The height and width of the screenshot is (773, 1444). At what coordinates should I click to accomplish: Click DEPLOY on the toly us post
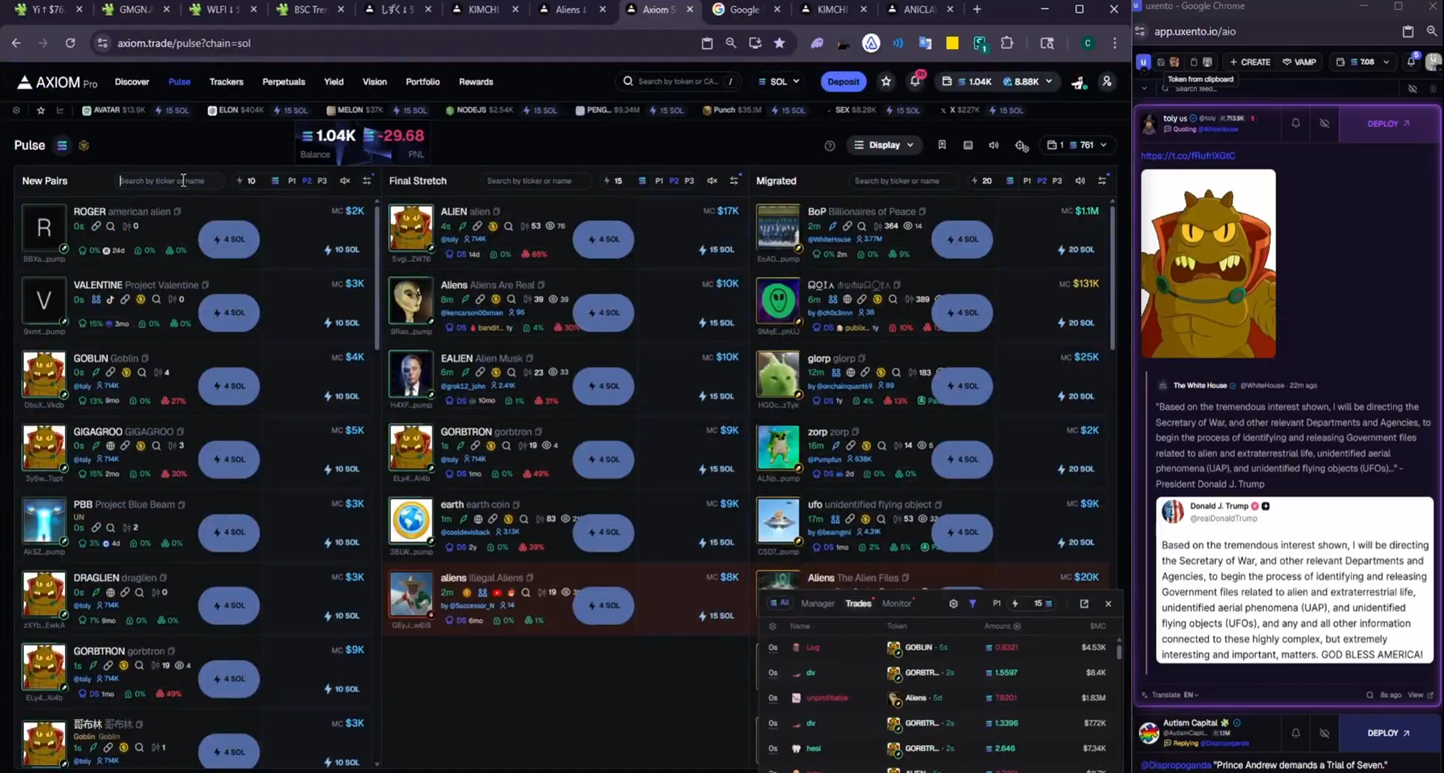pyautogui.click(x=1388, y=124)
